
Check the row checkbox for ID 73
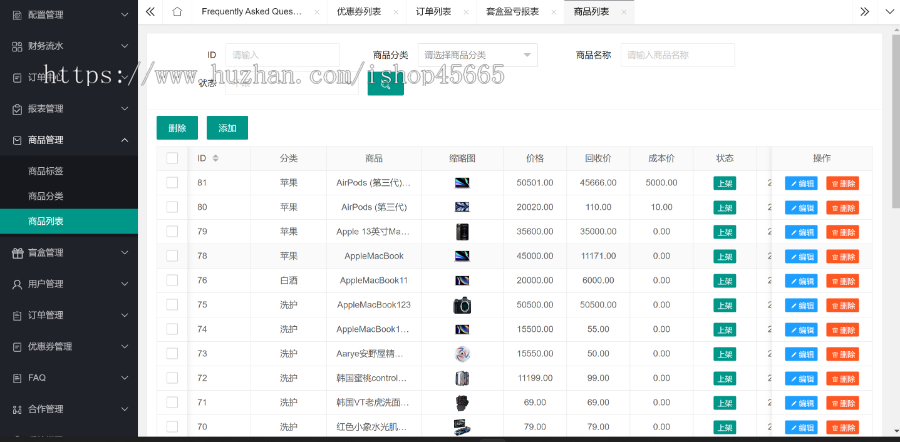[x=172, y=354]
